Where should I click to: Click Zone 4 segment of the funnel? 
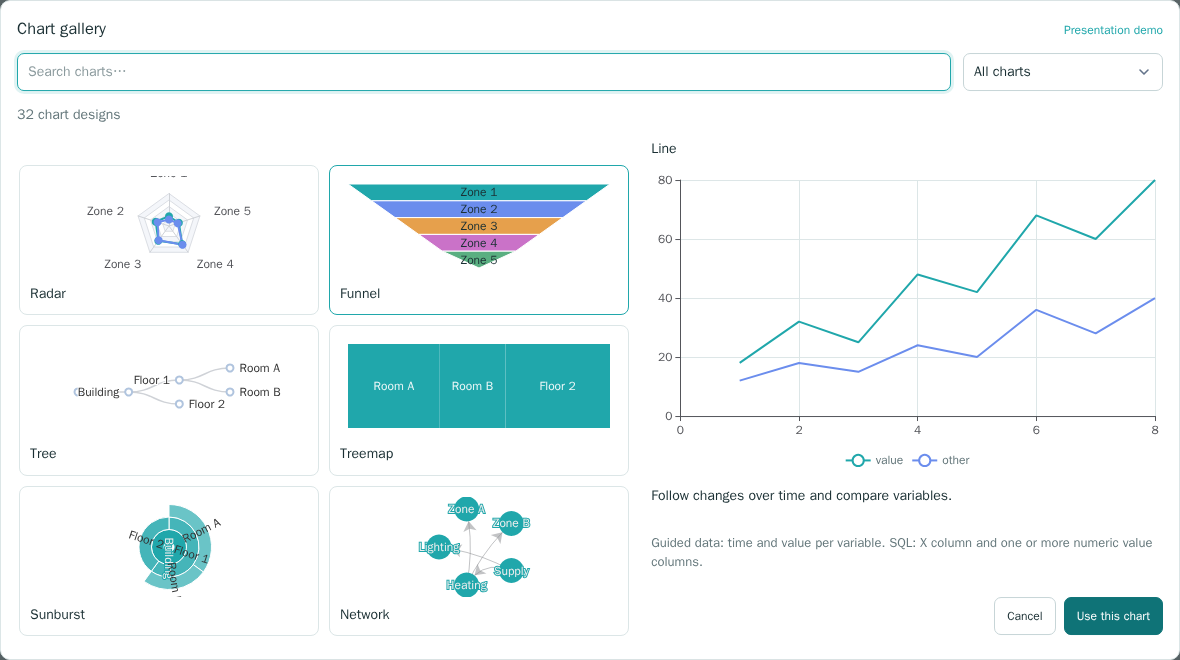click(479, 243)
